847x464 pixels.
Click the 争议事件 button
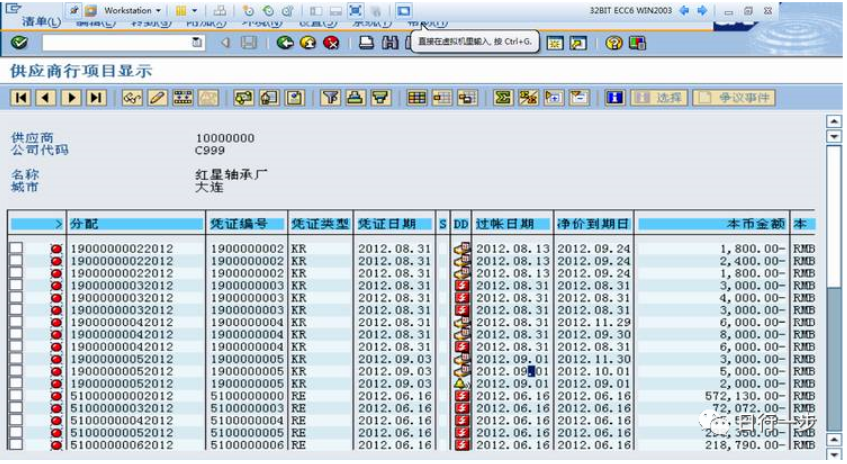click(735, 98)
